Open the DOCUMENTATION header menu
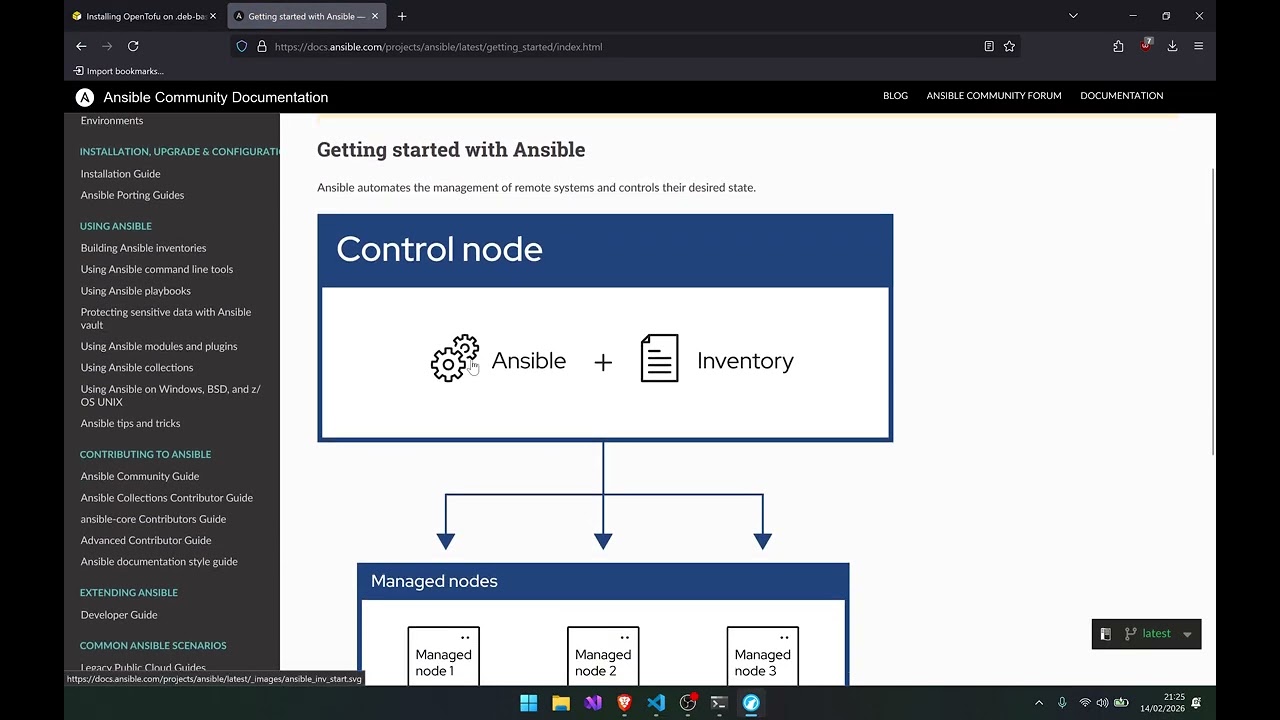Image resolution: width=1280 pixels, height=720 pixels. 1122,96
